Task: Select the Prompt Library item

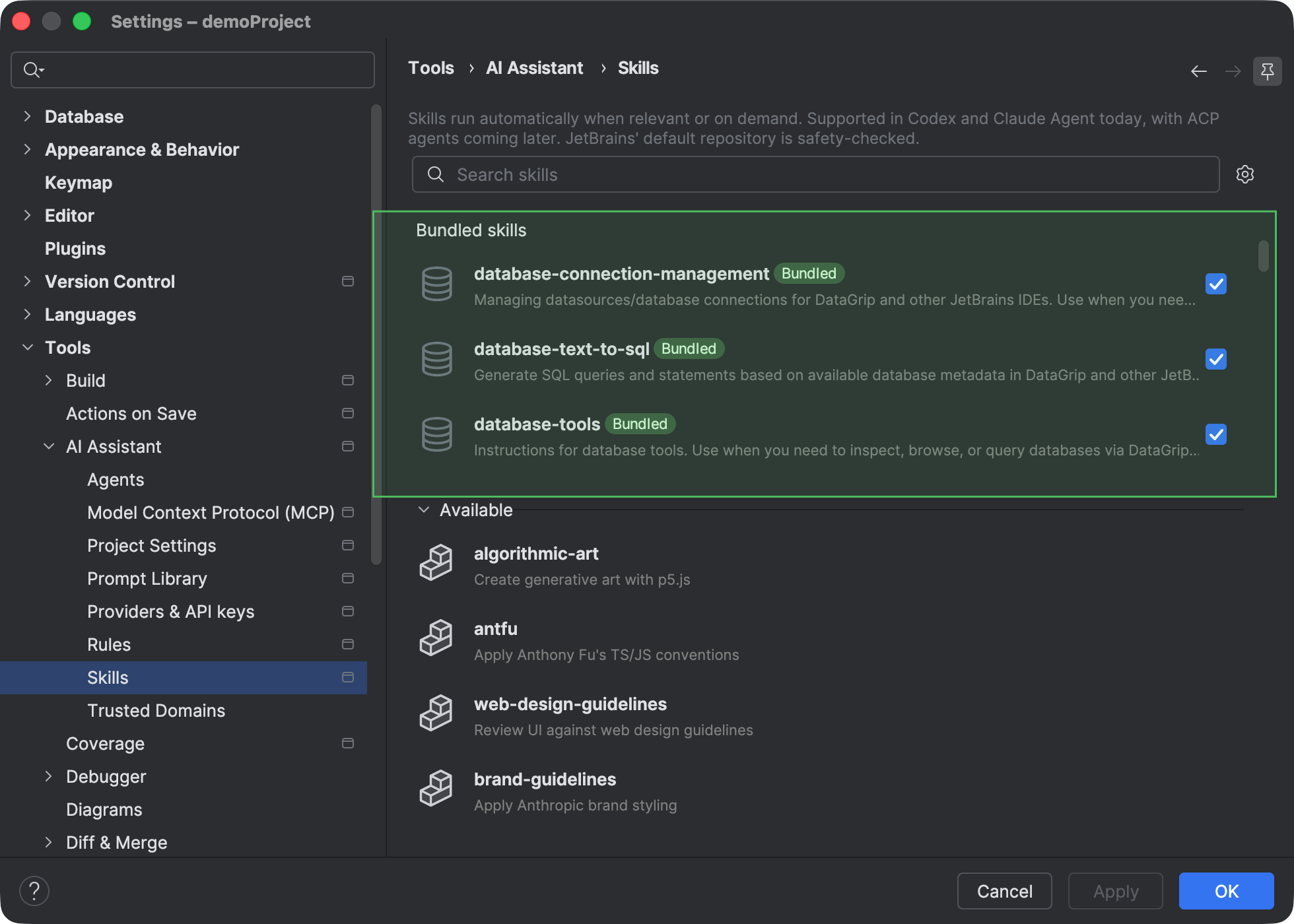Action: (147, 579)
